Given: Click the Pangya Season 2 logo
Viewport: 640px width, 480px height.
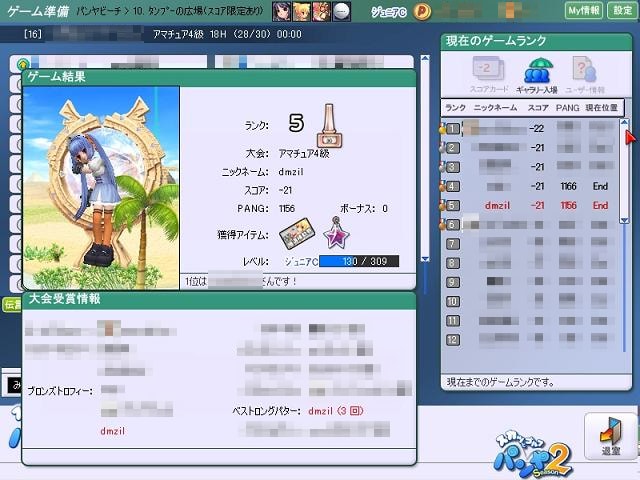Looking at the screenshot, I should 533,454.
